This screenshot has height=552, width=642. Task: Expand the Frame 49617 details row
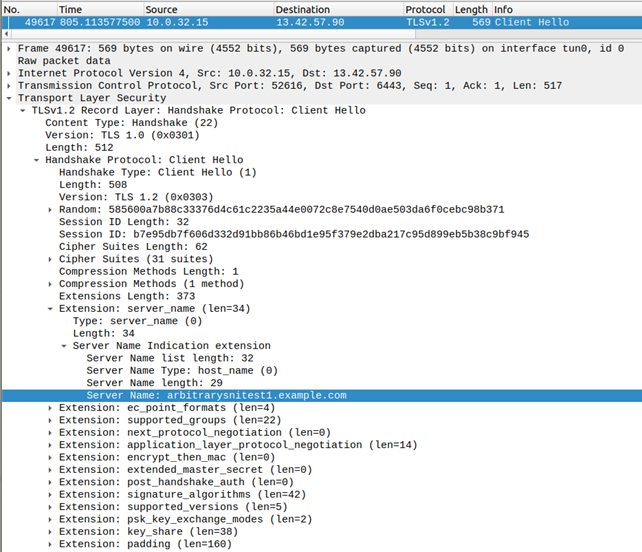(x=9, y=48)
